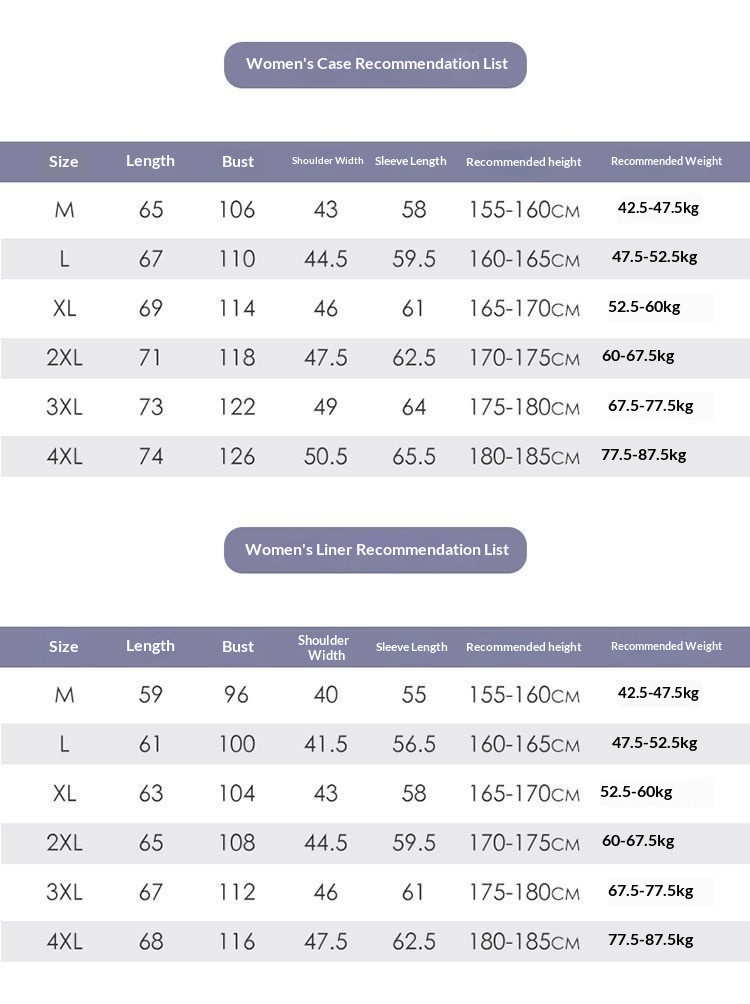Select Sleeve Length header in Liner table
750x1004 pixels.
click(x=411, y=647)
